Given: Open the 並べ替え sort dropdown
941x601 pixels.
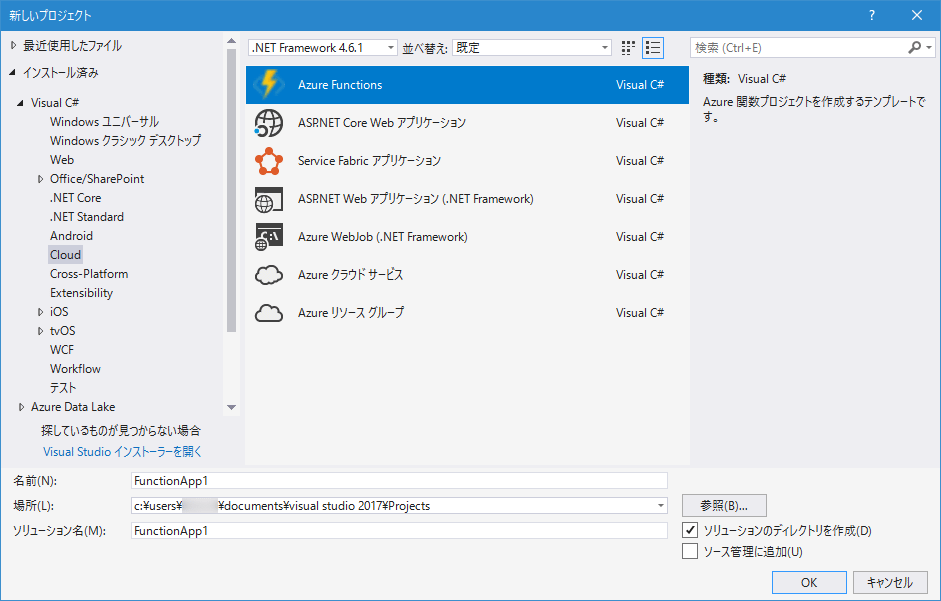Looking at the screenshot, I should pyautogui.click(x=605, y=47).
